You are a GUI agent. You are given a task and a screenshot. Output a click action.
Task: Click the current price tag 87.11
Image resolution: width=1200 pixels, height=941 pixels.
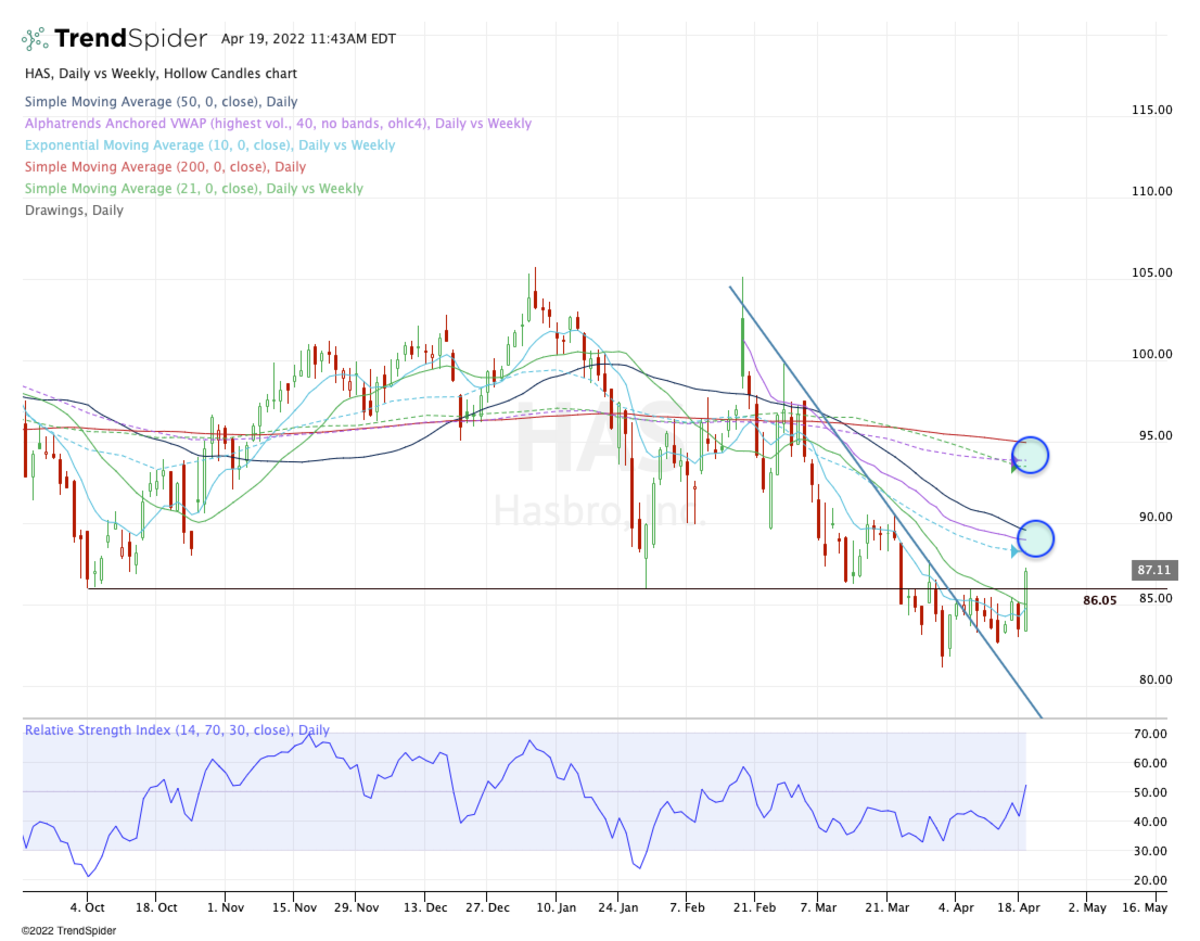[1154, 571]
